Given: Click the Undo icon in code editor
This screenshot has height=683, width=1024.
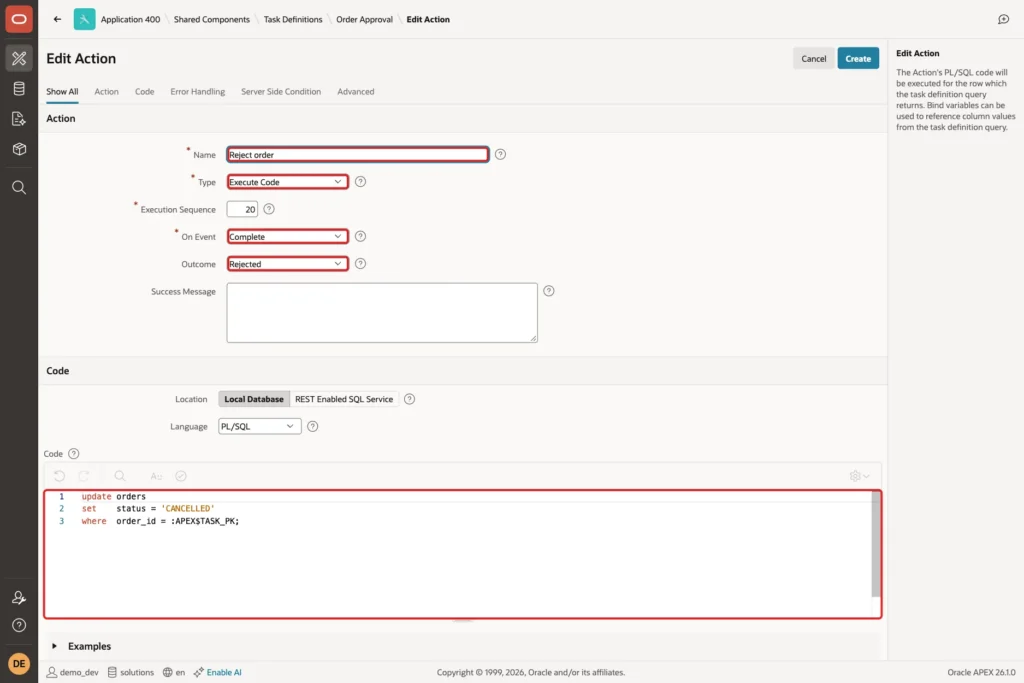Looking at the screenshot, I should (x=59, y=476).
